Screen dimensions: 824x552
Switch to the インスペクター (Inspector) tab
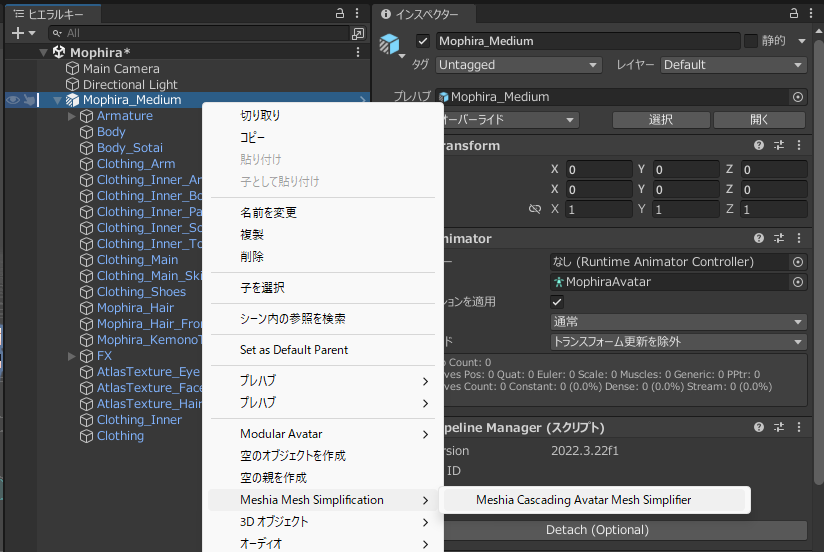point(426,14)
